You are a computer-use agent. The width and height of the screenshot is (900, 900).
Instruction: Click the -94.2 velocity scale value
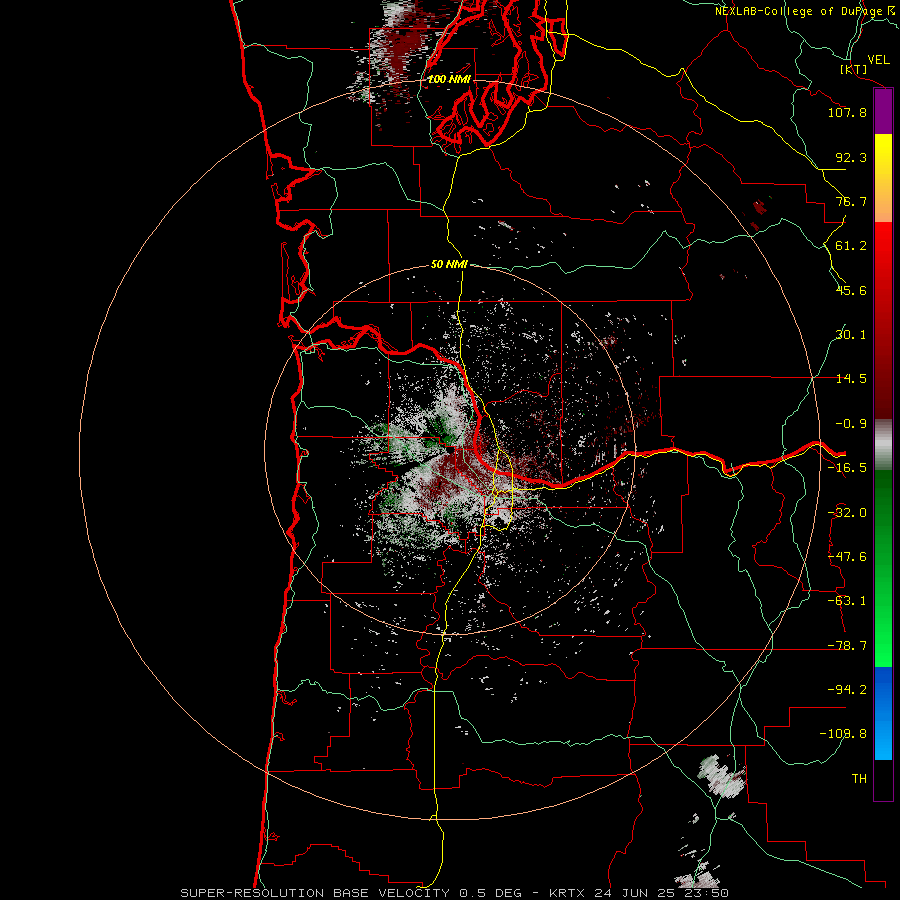[x=847, y=690]
